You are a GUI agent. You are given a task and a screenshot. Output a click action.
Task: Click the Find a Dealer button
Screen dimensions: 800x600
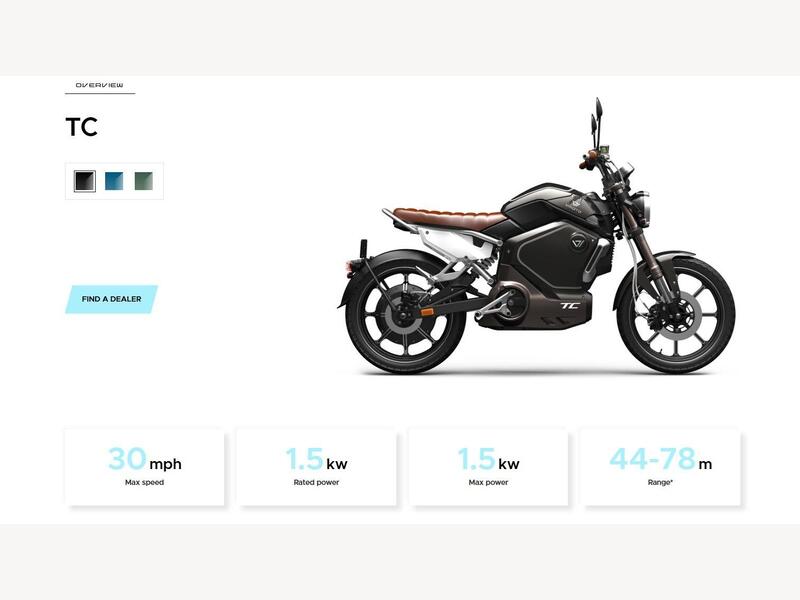point(111,299)
